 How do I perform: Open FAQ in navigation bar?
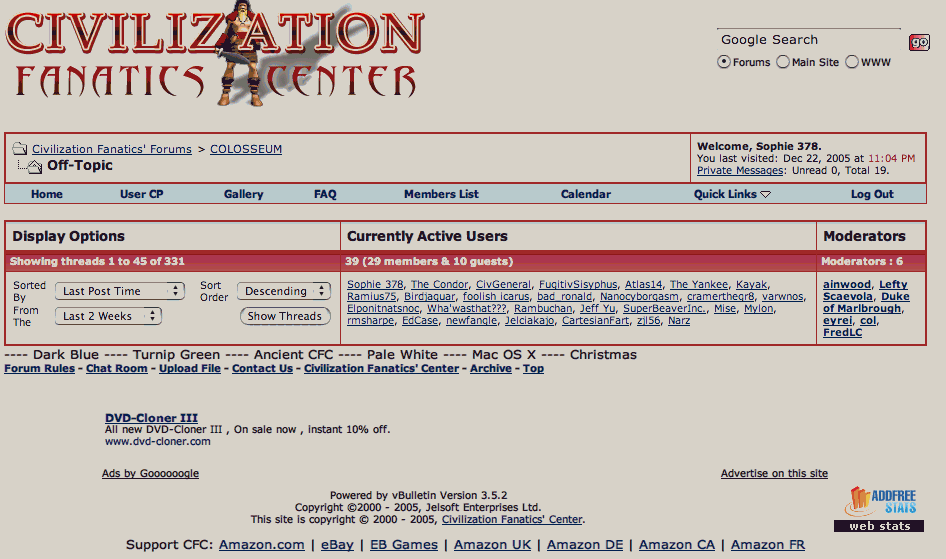pyautogui.click(x=325, y=194)
